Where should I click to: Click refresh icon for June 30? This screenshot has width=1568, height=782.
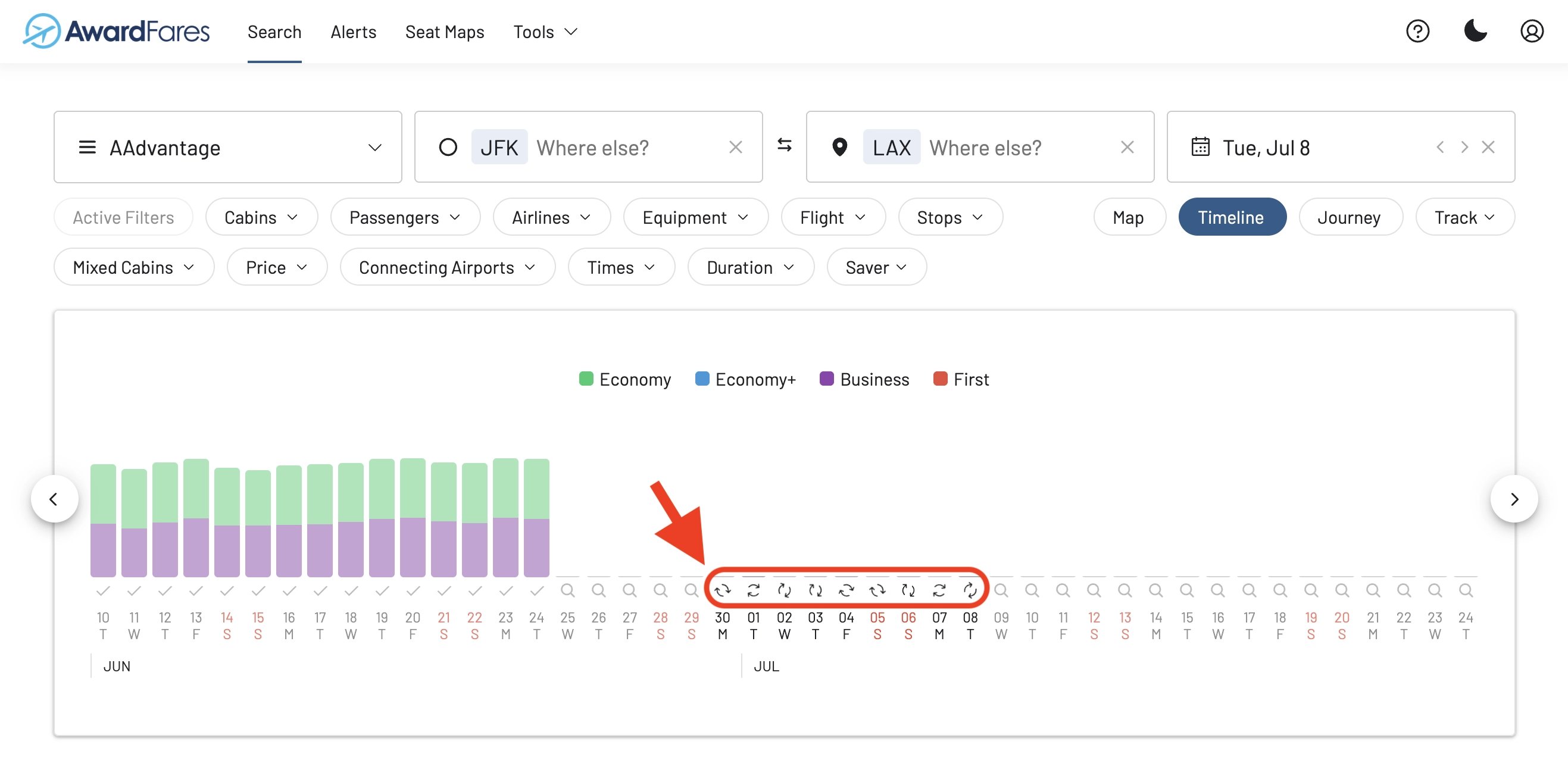[x=722, y=590]
